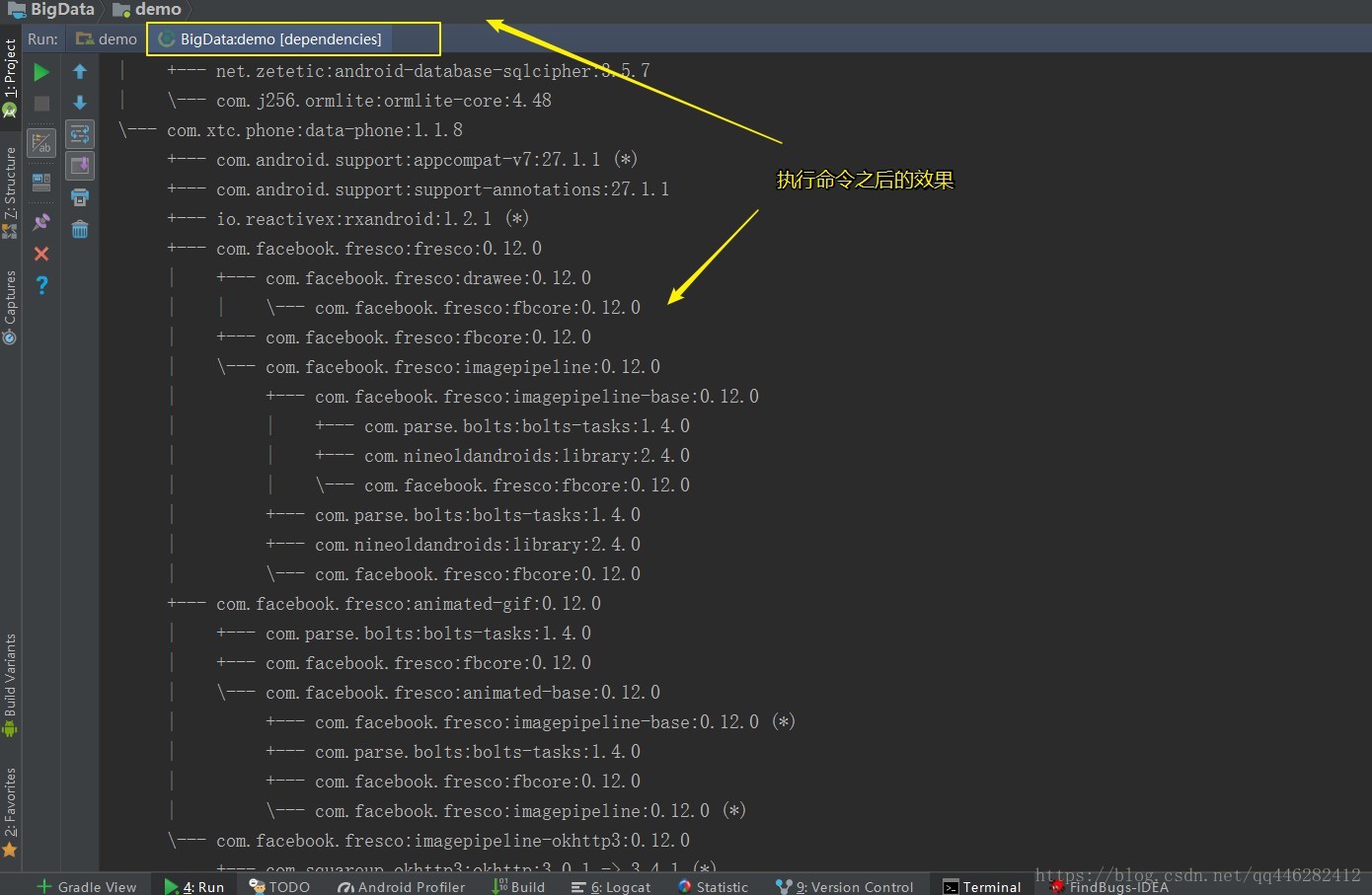Print the console output
This screenshot has height=895, width=1372.
pyautogui.click(x=80, y=197)
